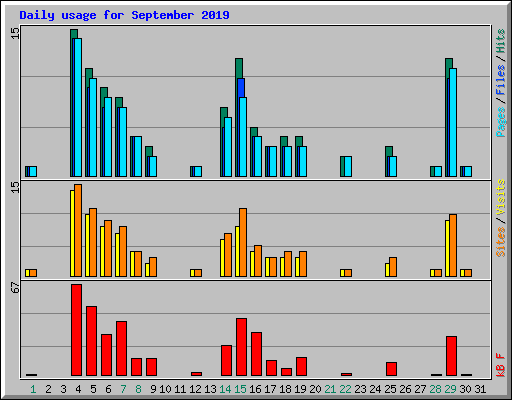Click day label 1 on the x-axis

click(x=33, y=389)
